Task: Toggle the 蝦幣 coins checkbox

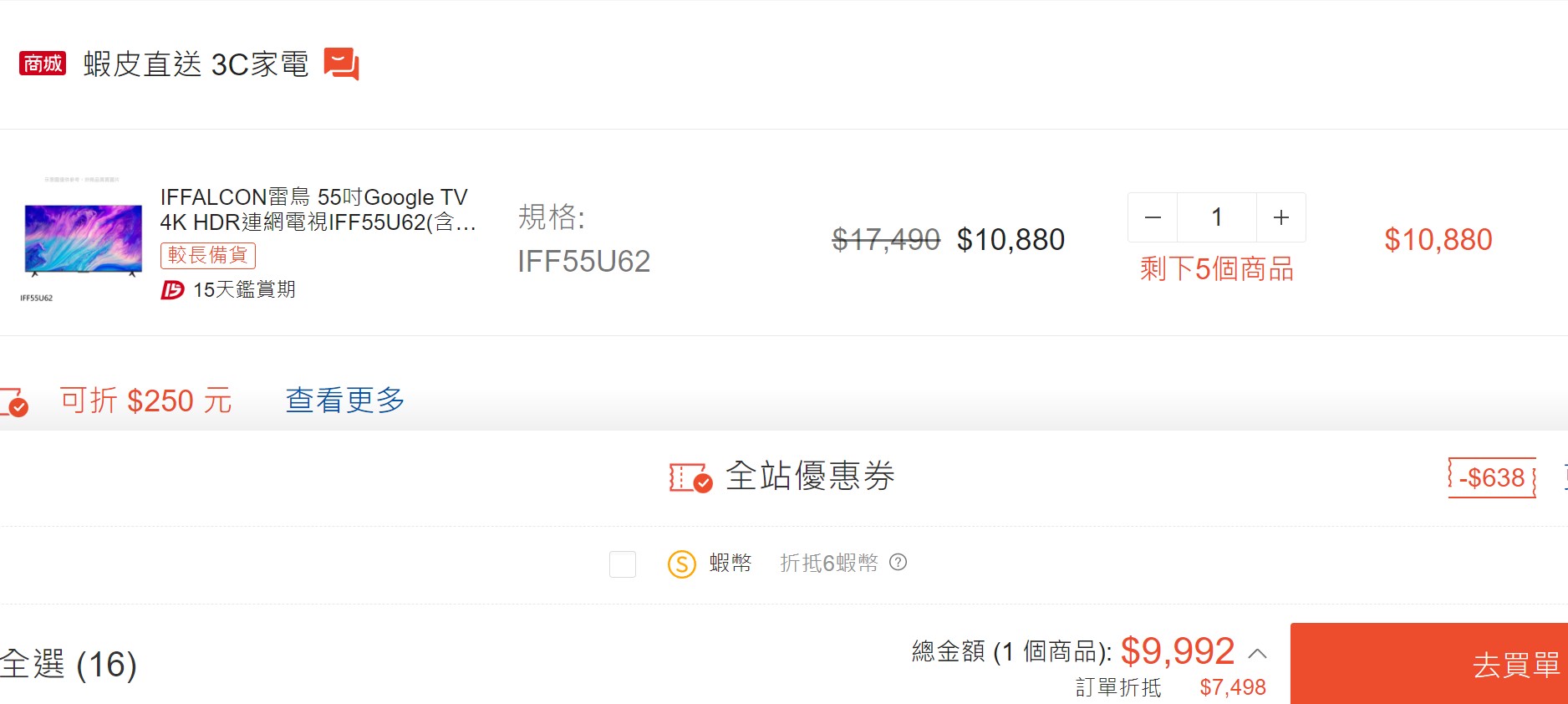Action: [x=623, y=564]
